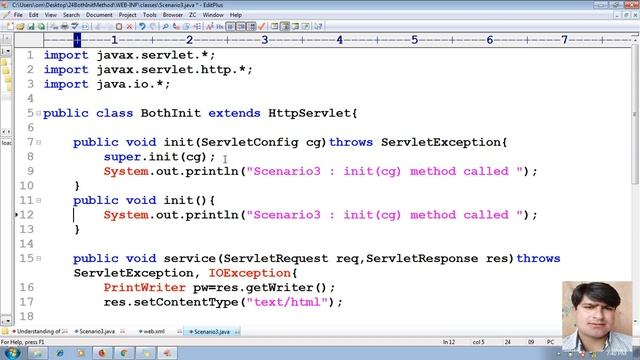
Task: Click the Replace toolbar icon
Action: click(x=176, y=26)
